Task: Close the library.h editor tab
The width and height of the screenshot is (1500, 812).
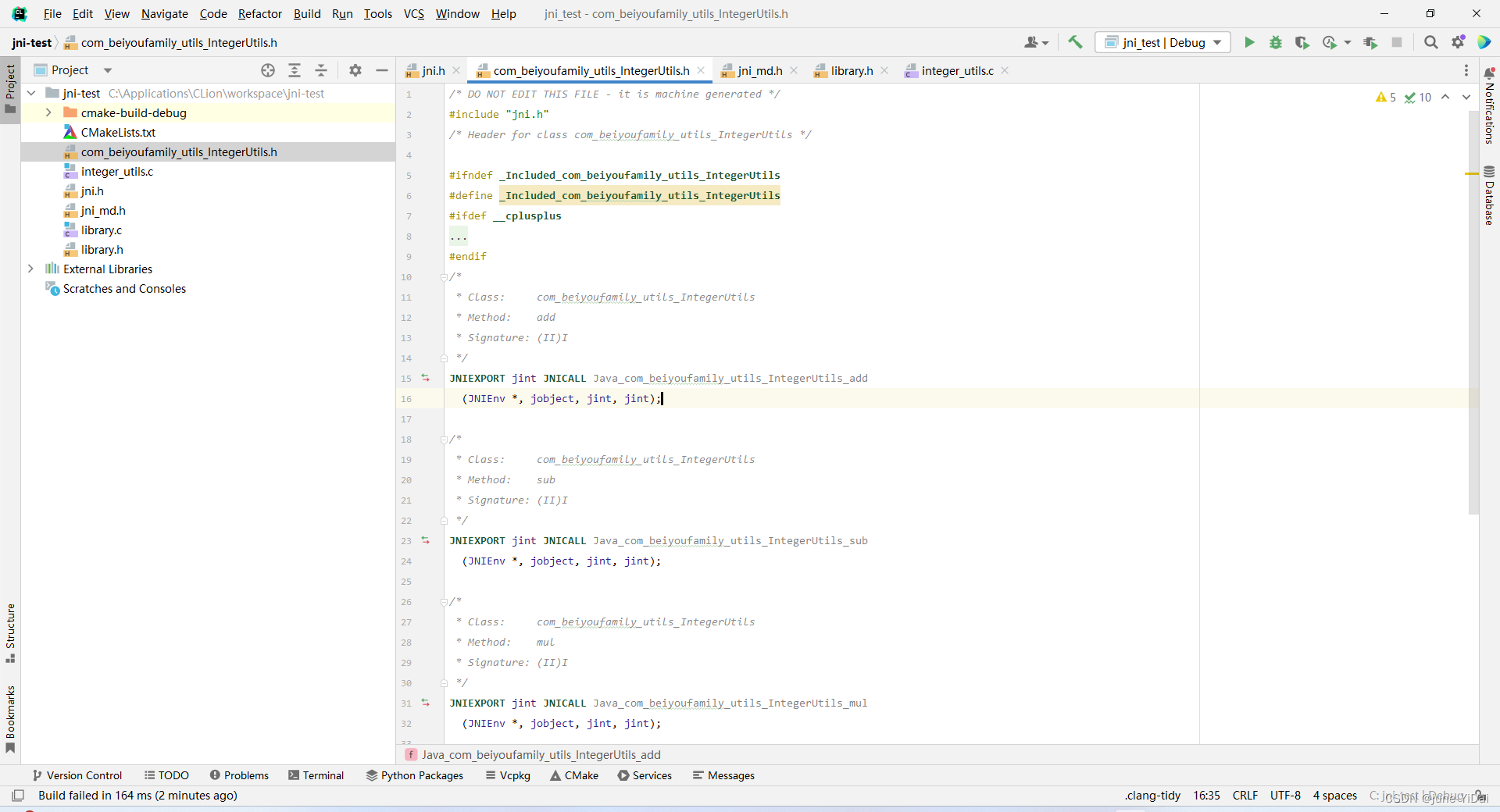Action: tap(884, 70)
